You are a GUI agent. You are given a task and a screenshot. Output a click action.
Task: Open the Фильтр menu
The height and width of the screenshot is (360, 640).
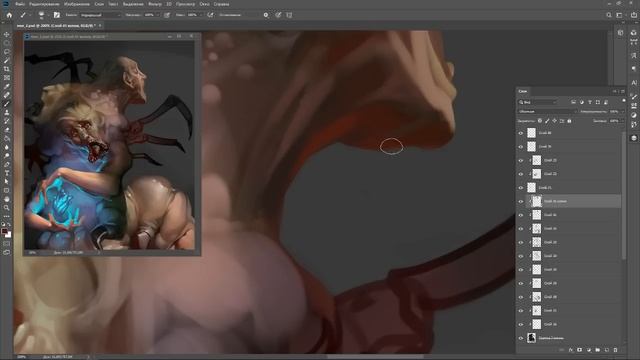[155, 4]
